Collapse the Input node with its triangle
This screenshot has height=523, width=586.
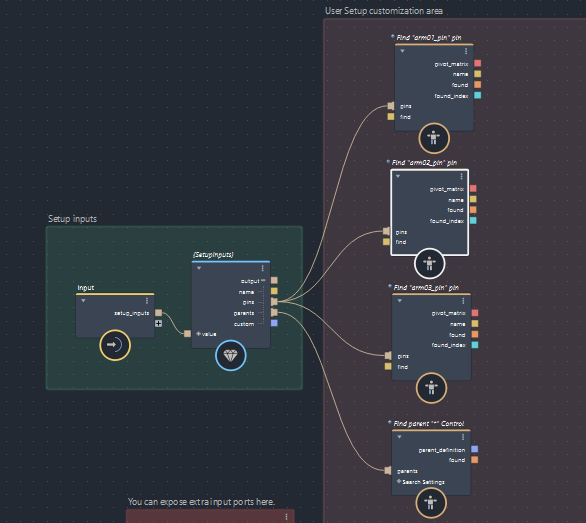83,301
